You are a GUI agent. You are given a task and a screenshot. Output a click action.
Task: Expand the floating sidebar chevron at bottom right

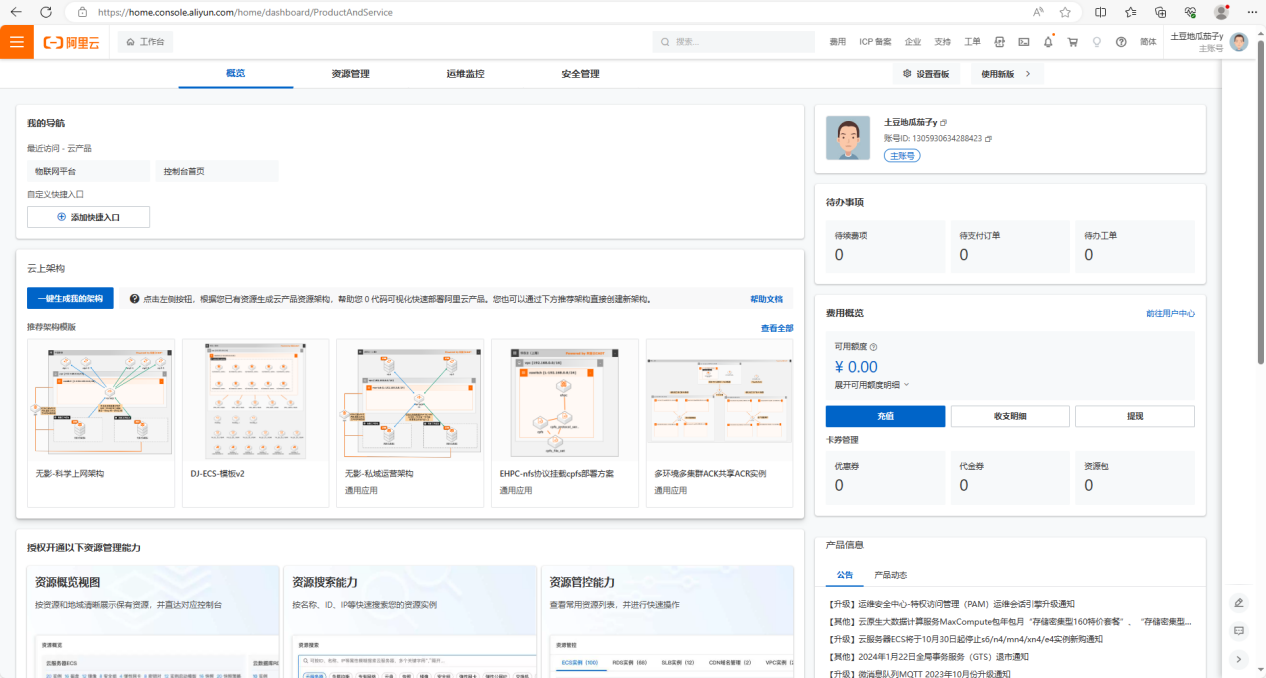point(1239,659)
